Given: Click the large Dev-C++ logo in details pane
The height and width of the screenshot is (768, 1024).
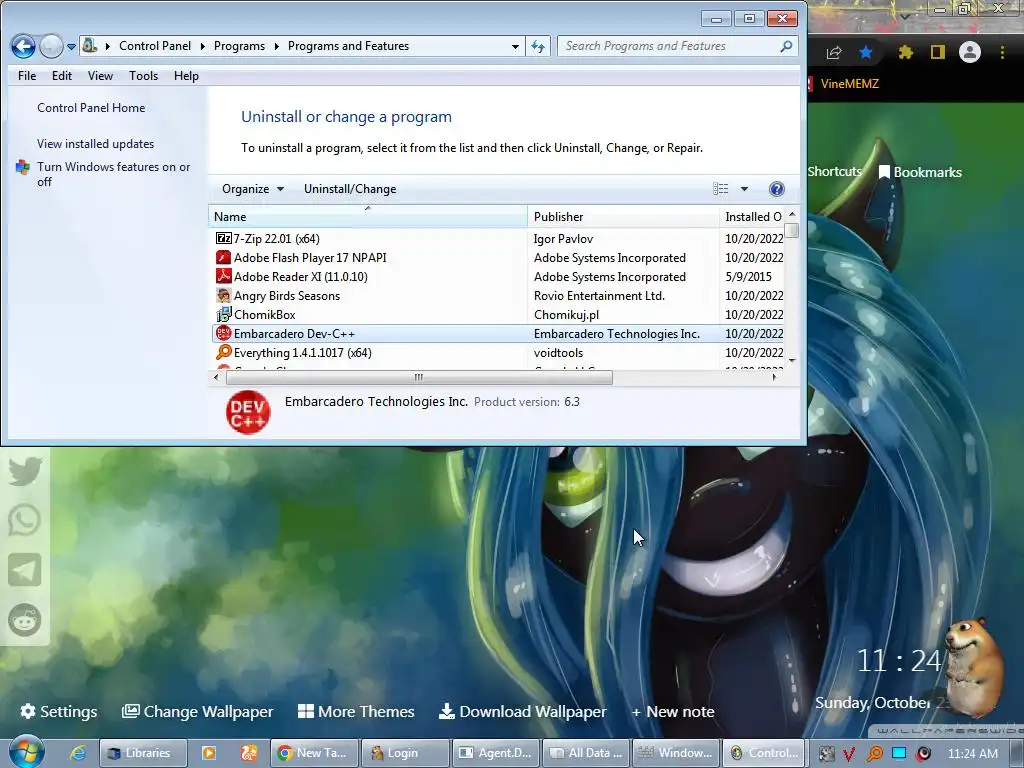Looking at the screenshot, I should (x=248, y=411).
